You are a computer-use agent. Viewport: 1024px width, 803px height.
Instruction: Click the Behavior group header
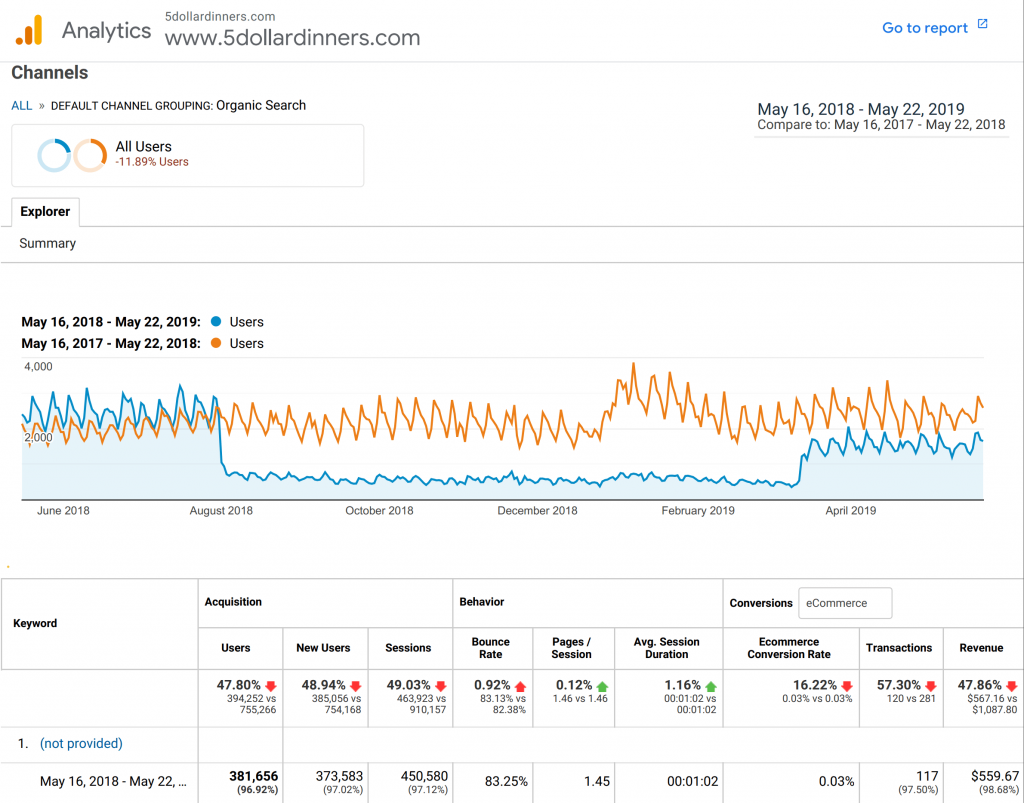pos(482,602)
